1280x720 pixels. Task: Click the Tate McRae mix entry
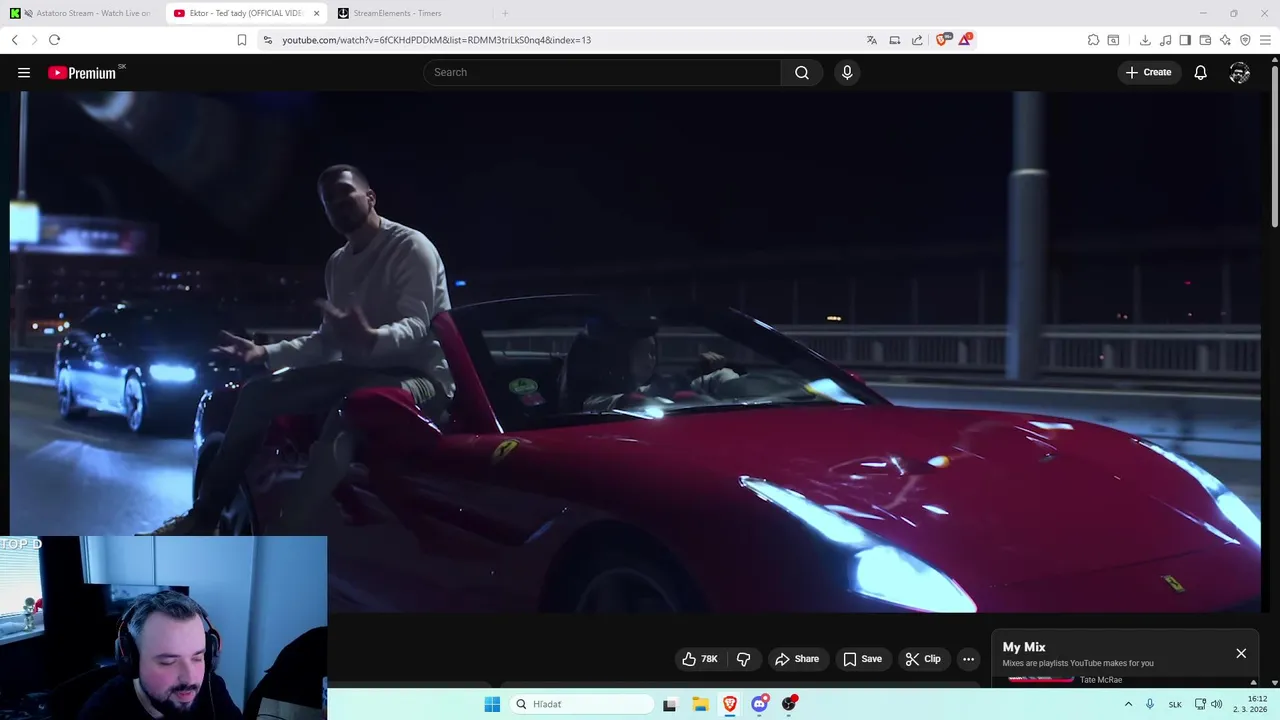pos(1100,680)
